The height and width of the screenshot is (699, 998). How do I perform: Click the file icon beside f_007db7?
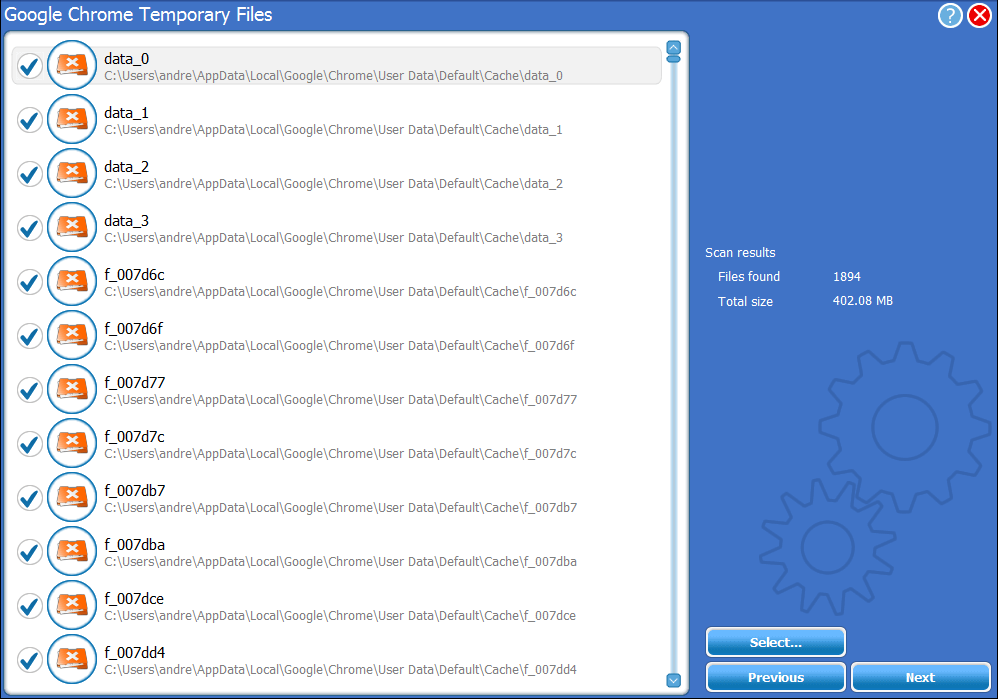[x=72, y=497]
